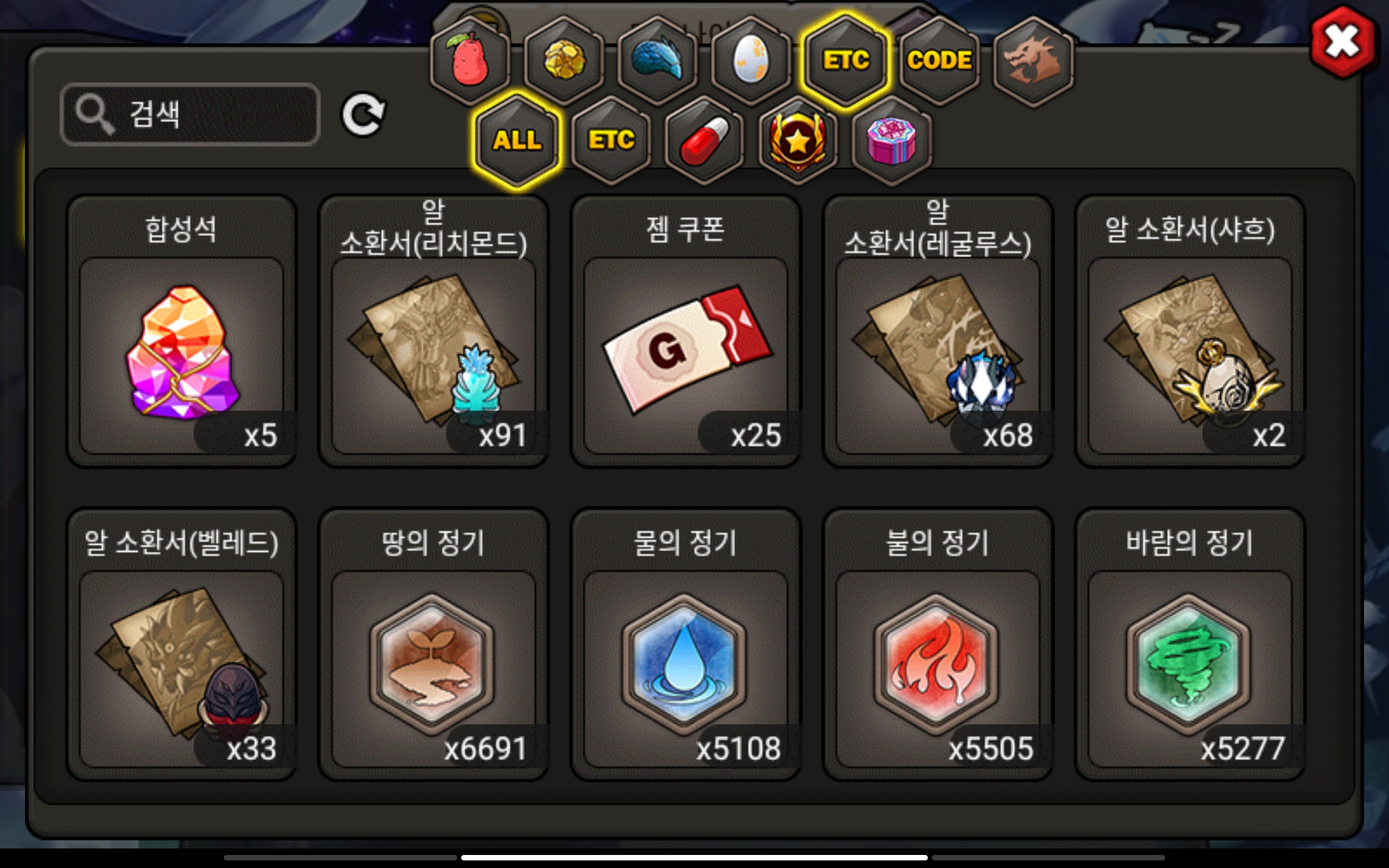Select the 합성석 crystal item
This screenshot has height=868, width=1389.
181,331
